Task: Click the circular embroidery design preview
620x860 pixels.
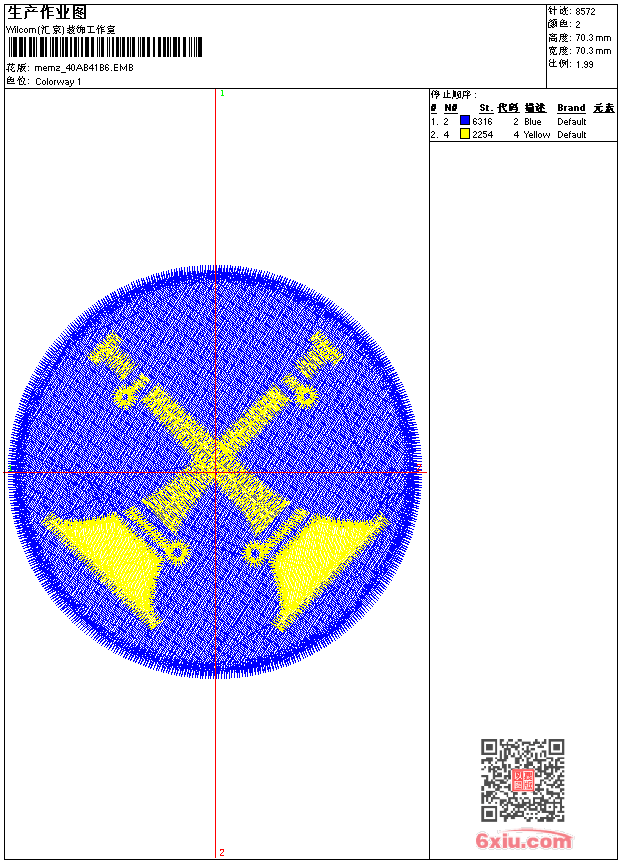Action: coord(216,472)
